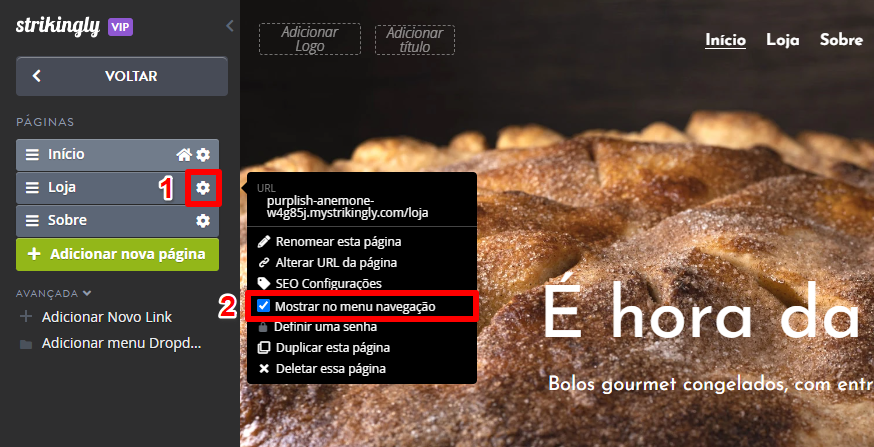Click the VOLTAR back button
The height and width of the screenshot is (447, 874).
pos(122,76)
